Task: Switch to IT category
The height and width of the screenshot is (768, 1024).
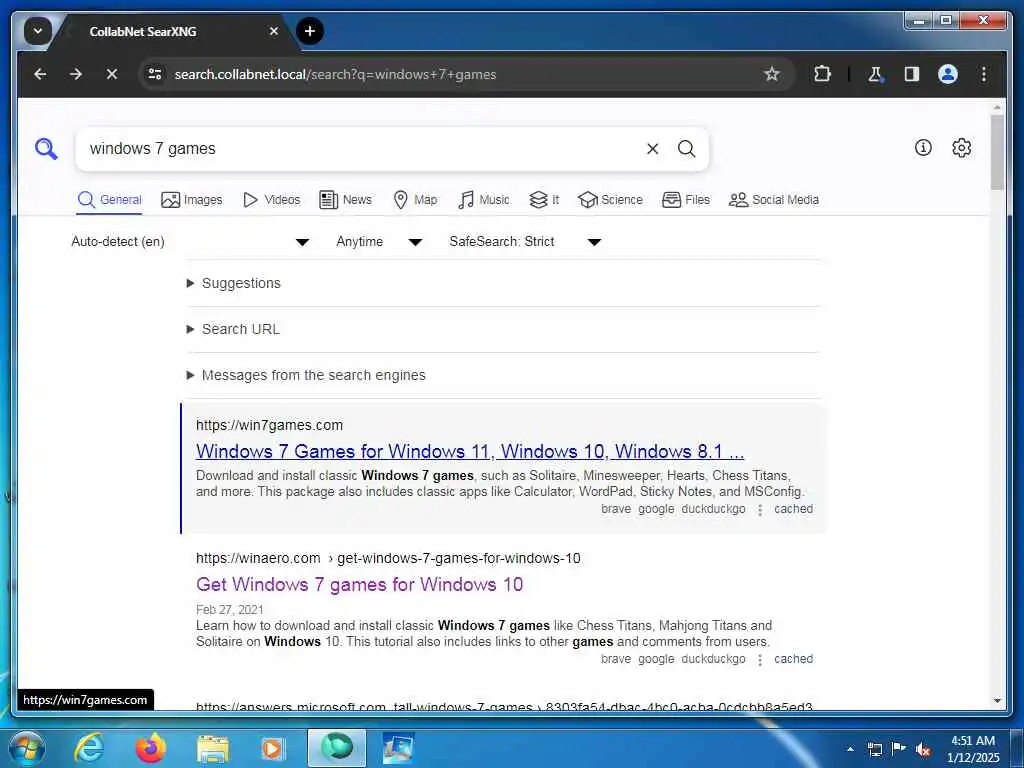Action: coord(544,200)
